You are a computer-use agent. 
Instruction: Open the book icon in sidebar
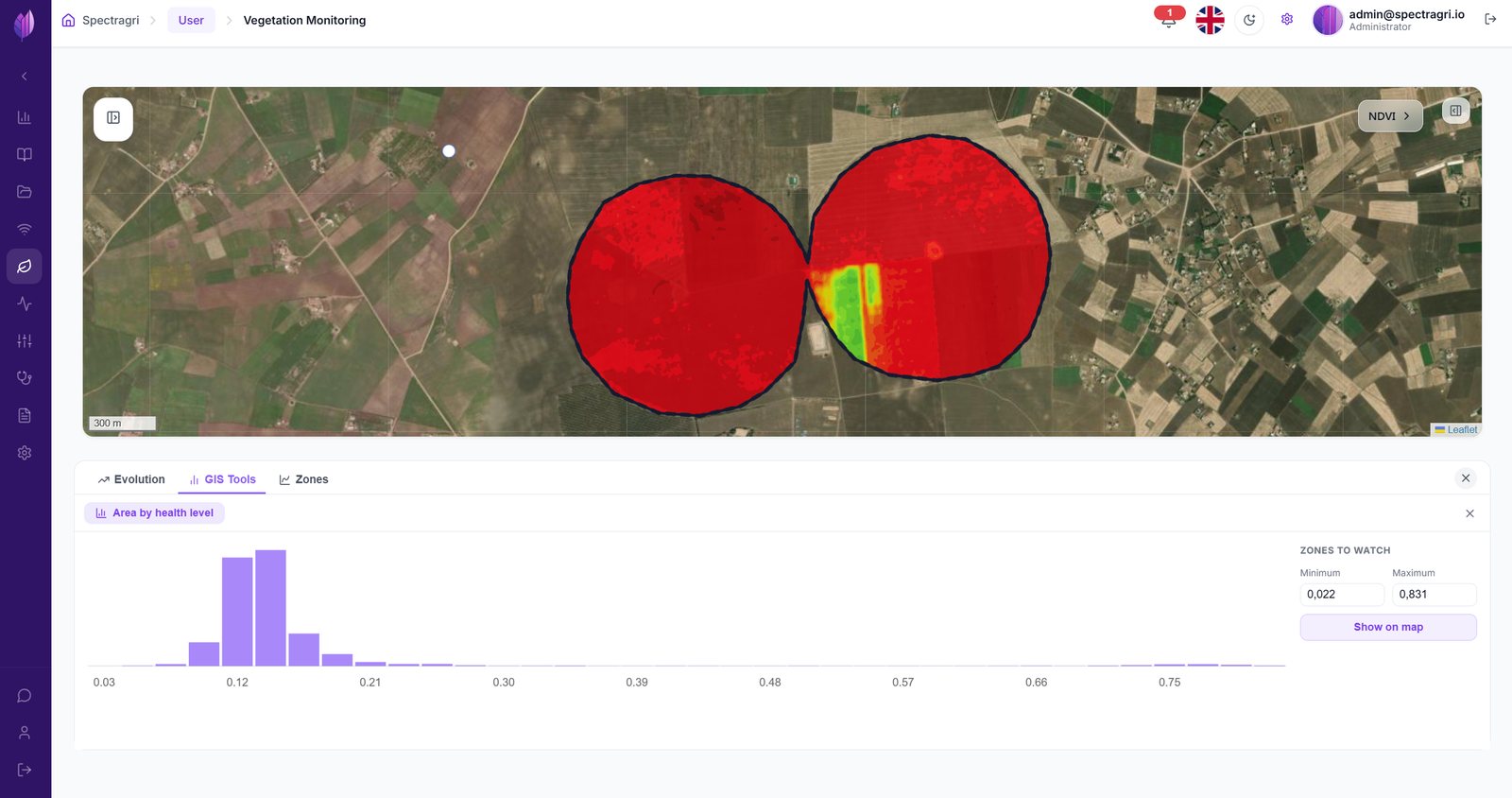click(x=25, y=154)
